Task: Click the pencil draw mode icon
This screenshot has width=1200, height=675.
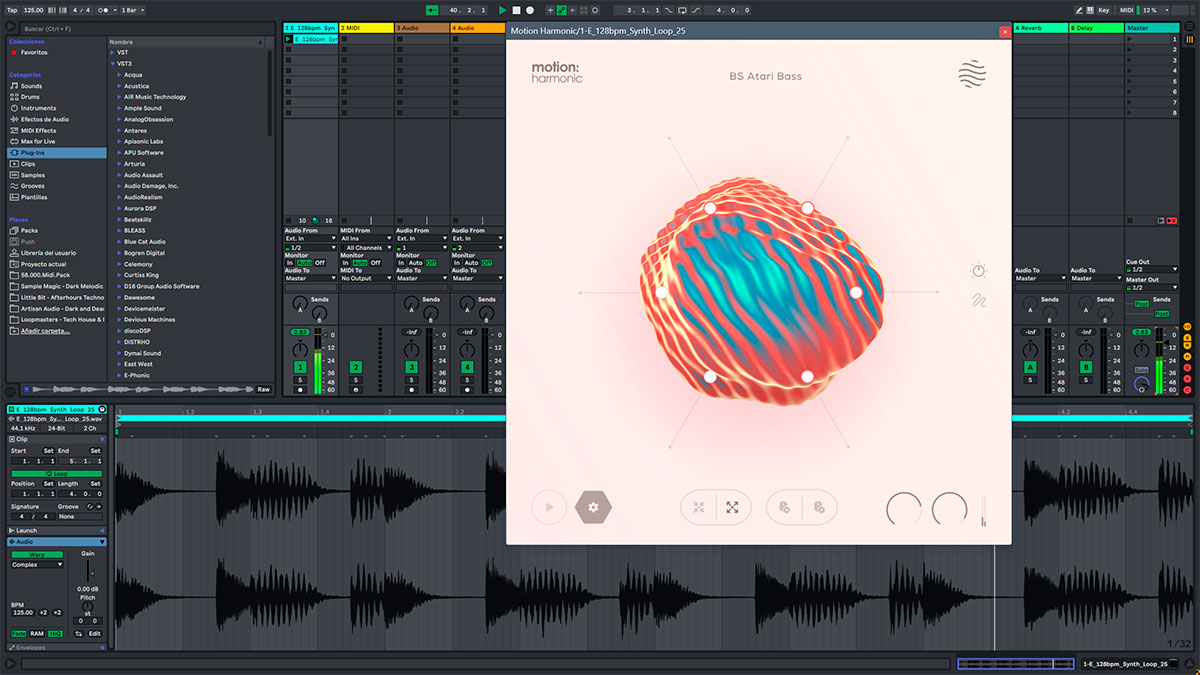Action: point(1077,10)
